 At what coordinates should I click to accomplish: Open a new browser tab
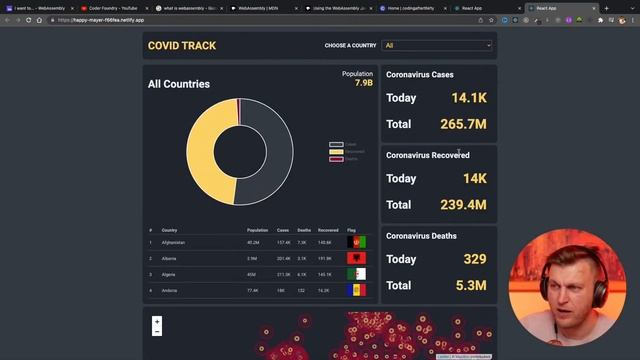(607, 8)
